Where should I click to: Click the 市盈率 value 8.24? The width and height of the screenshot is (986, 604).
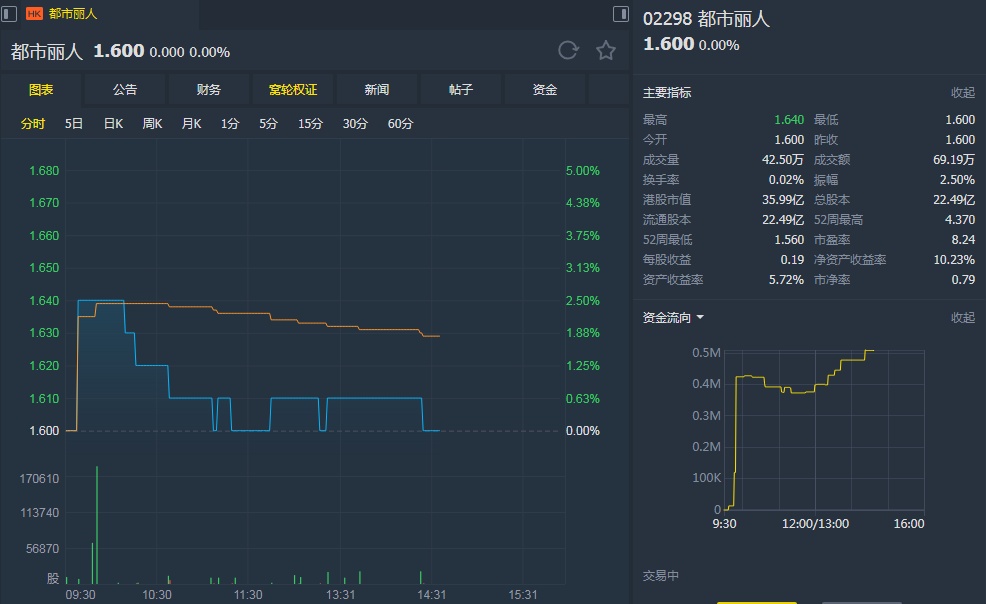963,239
